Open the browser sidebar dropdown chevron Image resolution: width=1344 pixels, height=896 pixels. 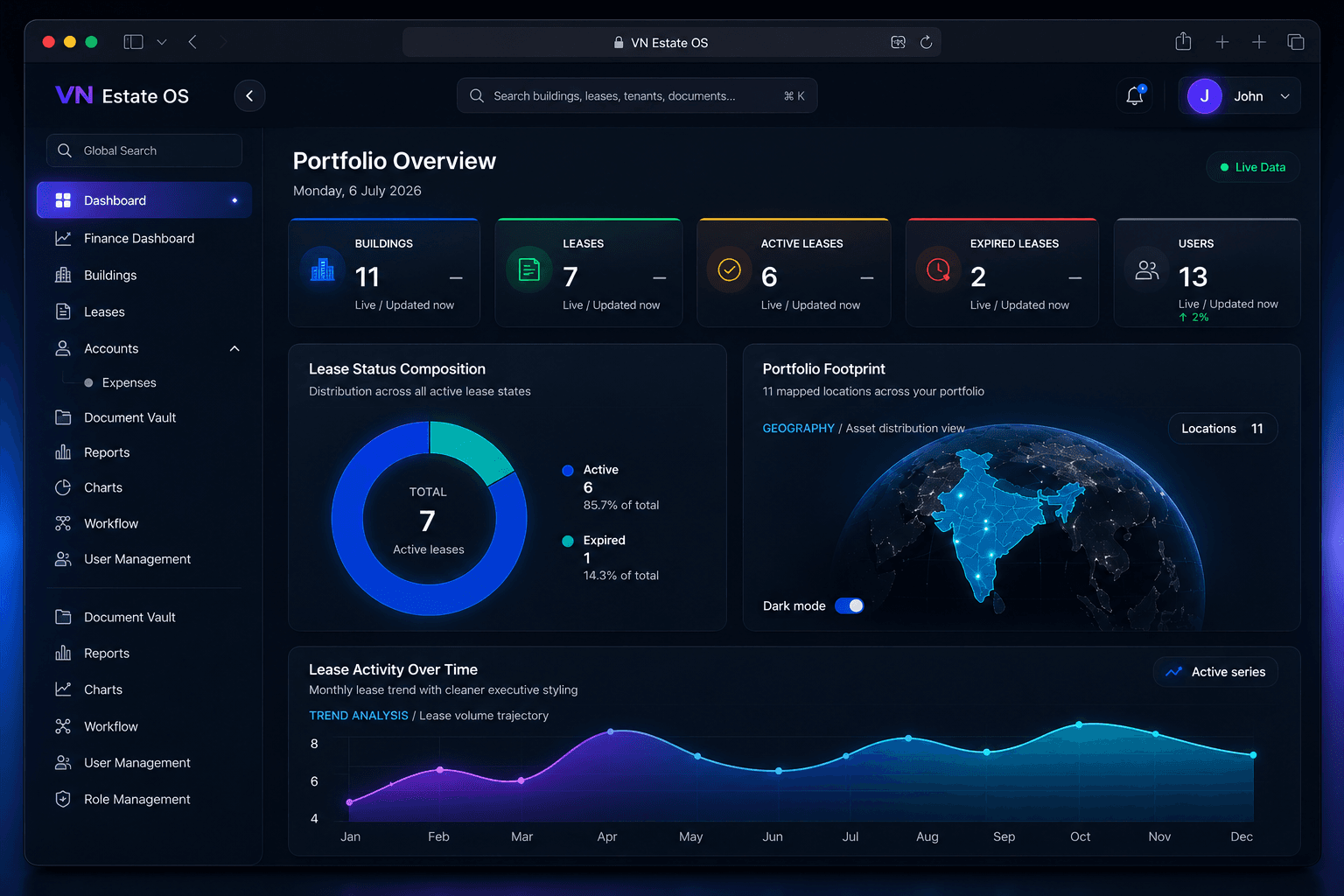coord(162,42)
